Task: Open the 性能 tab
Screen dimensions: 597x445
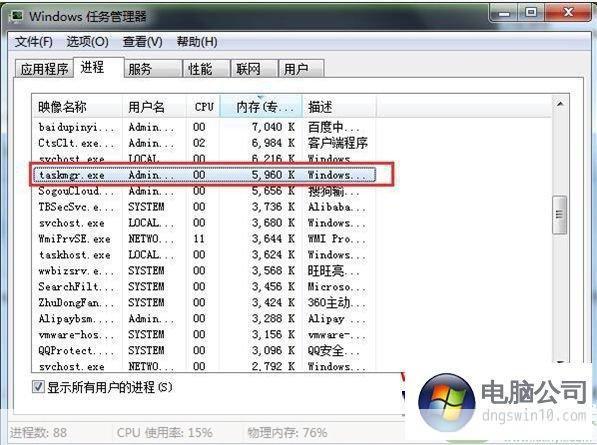Action: (206, 69)
